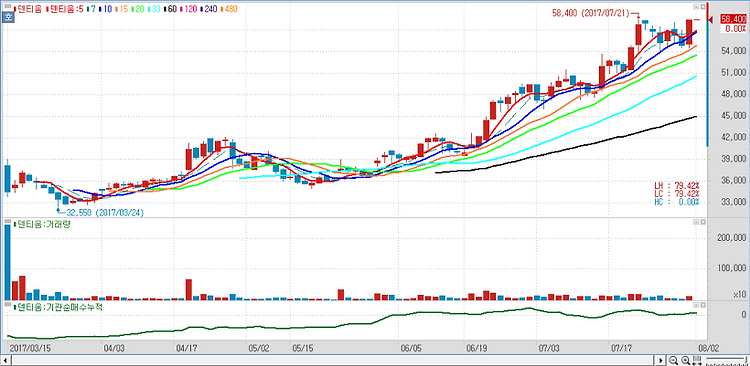Click the LC : 79.42% readout
This screenshot has height=366, width=750.
(676, 193)
